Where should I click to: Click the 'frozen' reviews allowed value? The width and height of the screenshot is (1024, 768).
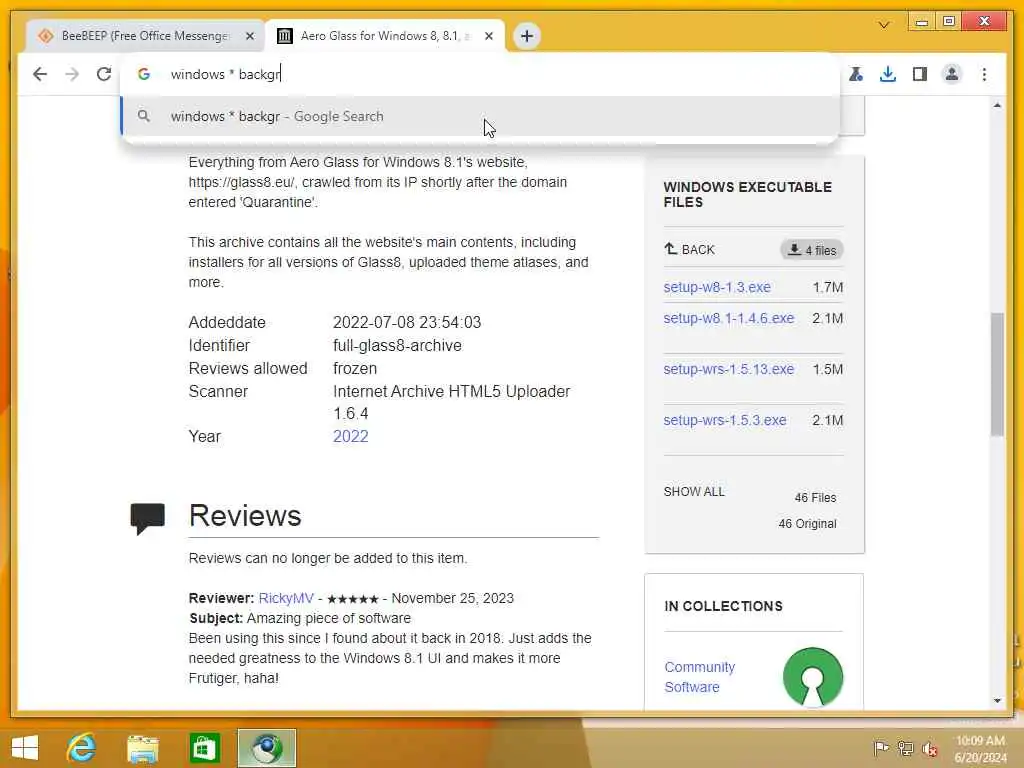[x=355, y=368]
